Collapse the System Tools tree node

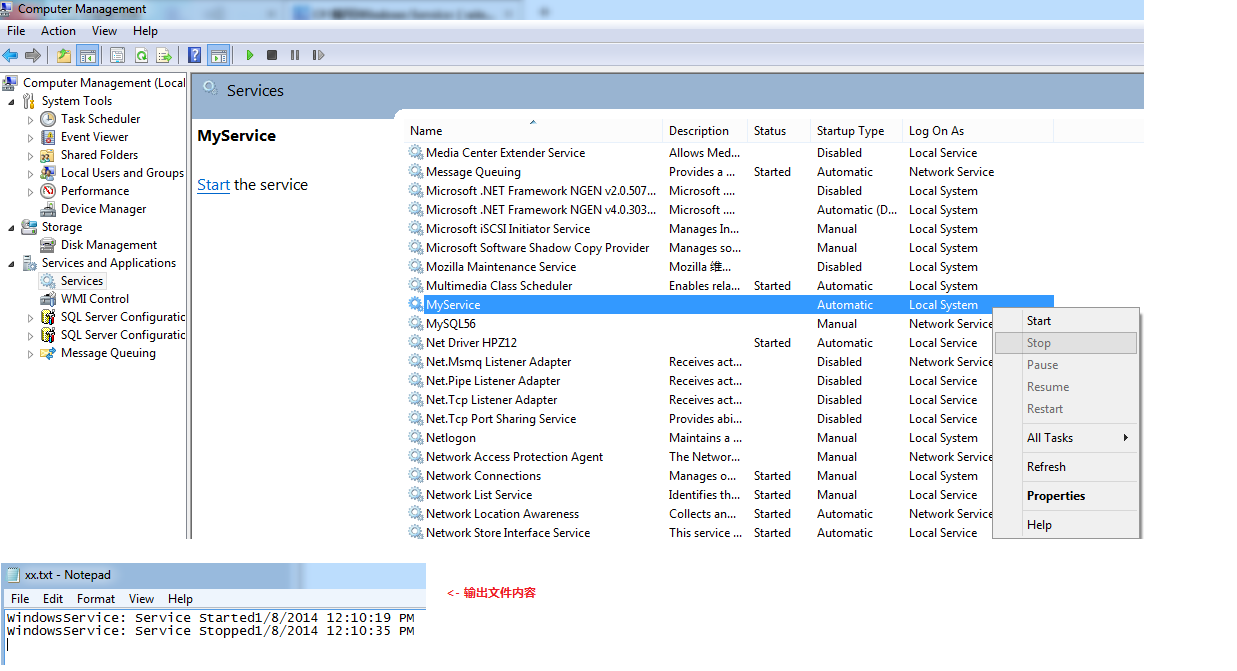point(12,102)
